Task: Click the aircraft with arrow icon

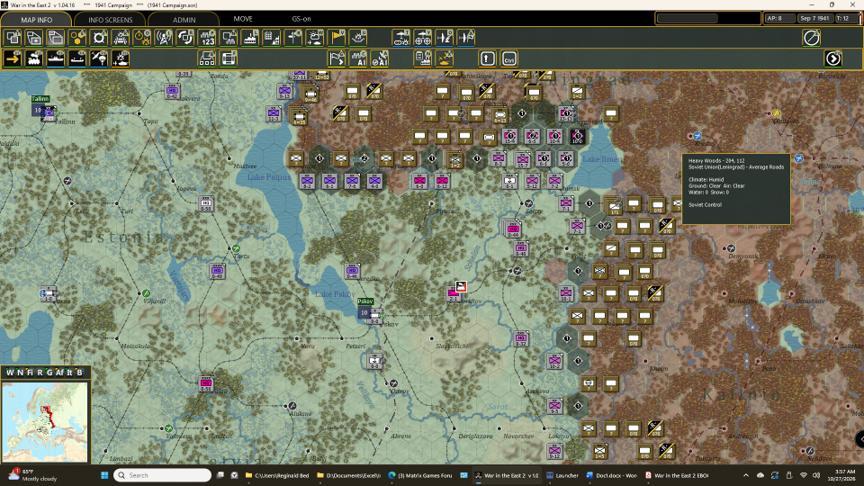Action: [x=444, y=38]
